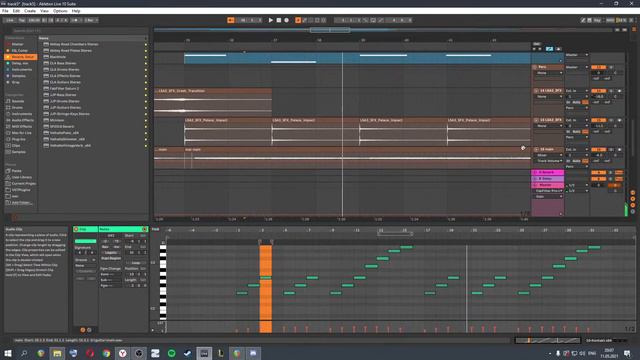Image resolution: width=640 pixels, height=360 pixels.
Task: Toggle track activator of 14 UAA3_SFX
Action: tap(598, 91)
